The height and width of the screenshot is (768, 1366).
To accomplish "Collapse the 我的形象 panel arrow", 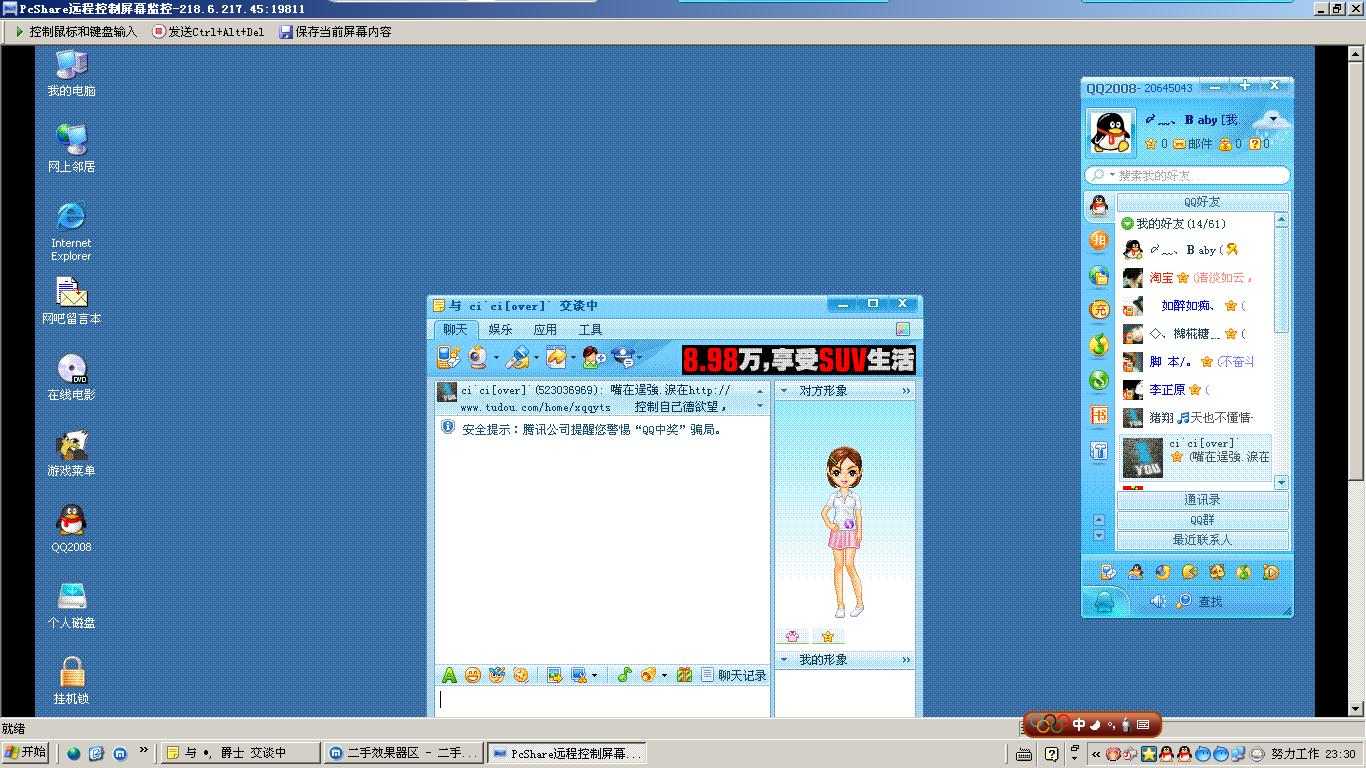I will pos(784,660).
